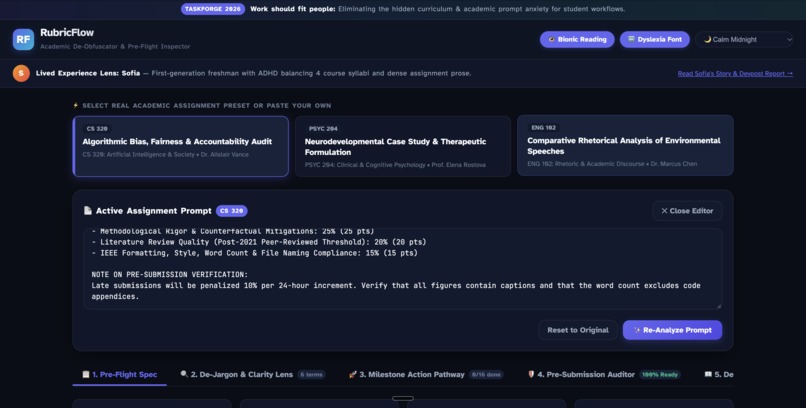Click the document icon beside Active Assignment Prompt

click(x=88, y=211)
